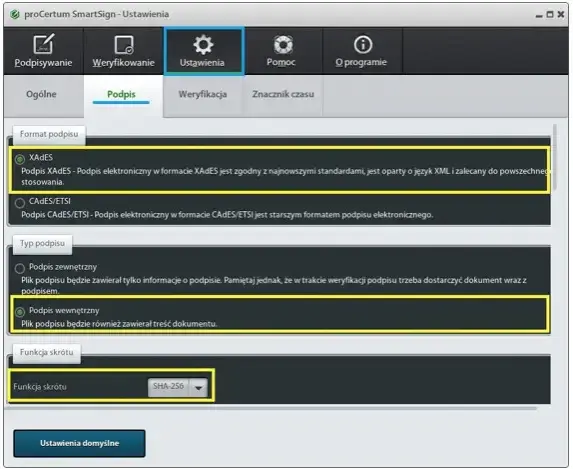This screenshot has width=573, height=469.
Task: Click the Ustawienia domyślne button
Action: [x=79, y=443]
